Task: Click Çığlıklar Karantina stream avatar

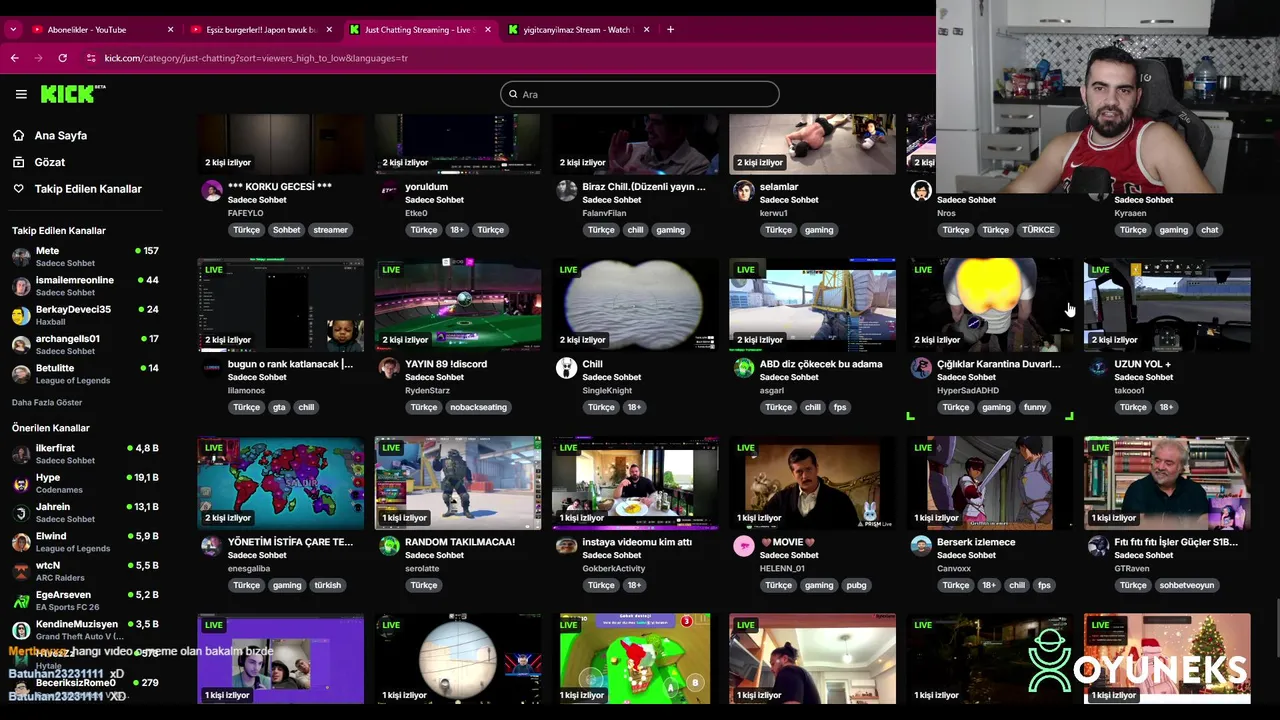Action: pos(921,368)
